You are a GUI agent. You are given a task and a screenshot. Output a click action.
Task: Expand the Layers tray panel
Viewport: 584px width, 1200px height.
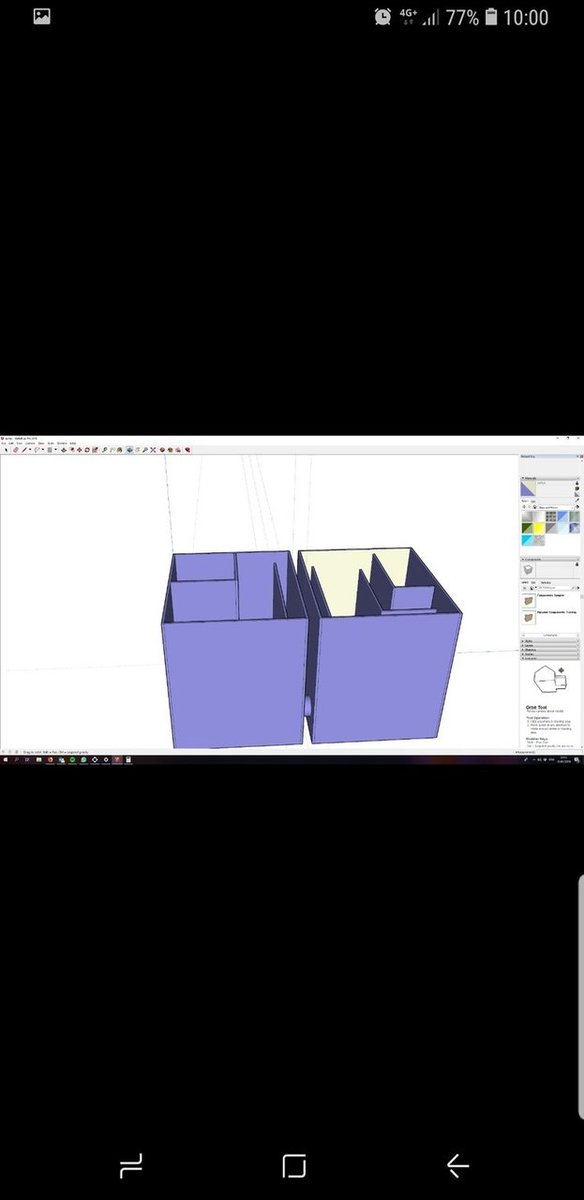(x=549, y=645)
